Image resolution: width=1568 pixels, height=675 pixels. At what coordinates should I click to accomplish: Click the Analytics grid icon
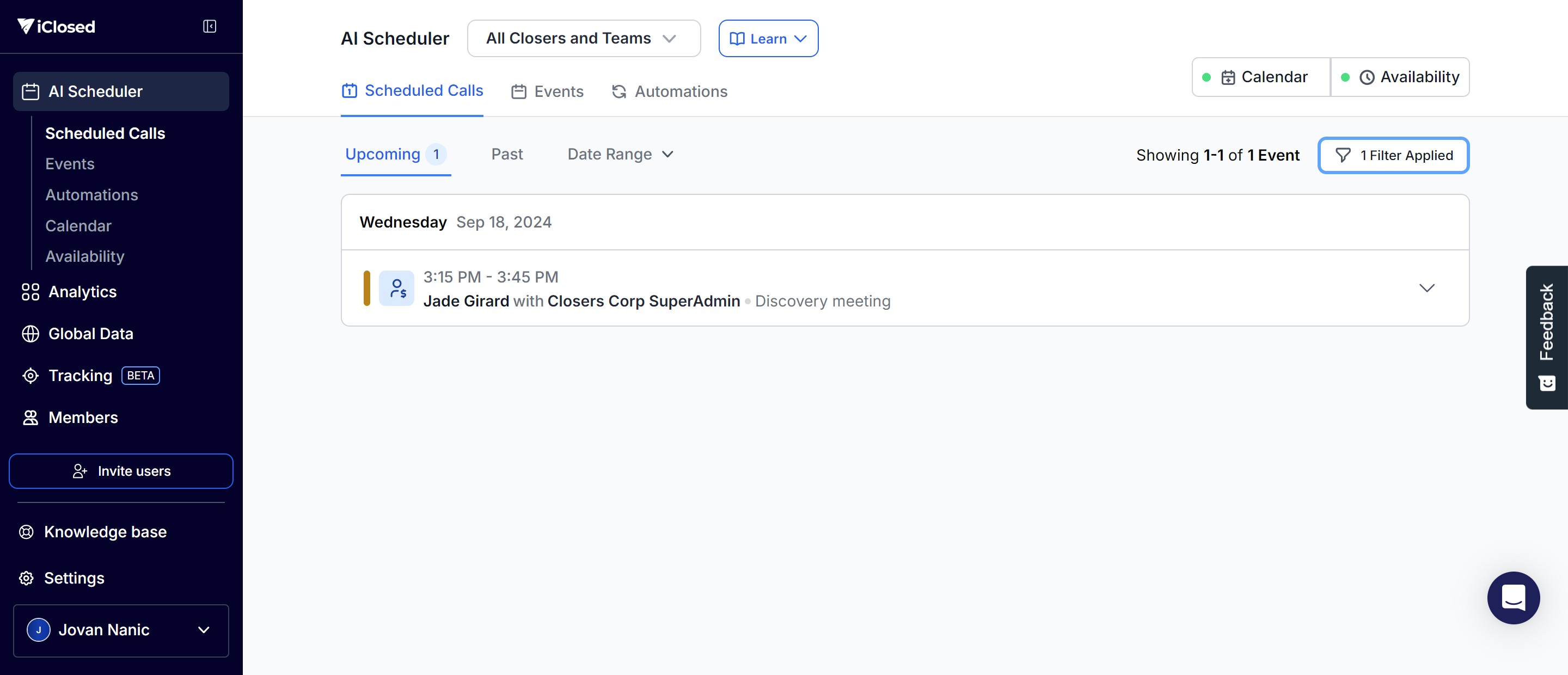(x=30, y=292)
